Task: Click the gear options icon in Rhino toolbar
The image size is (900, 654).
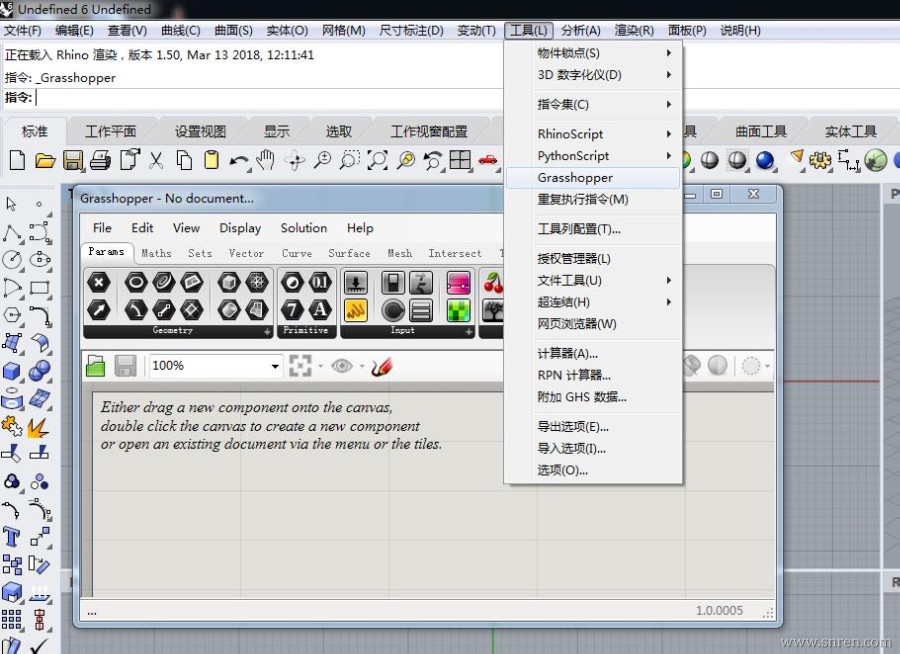Action: [820, 160]
